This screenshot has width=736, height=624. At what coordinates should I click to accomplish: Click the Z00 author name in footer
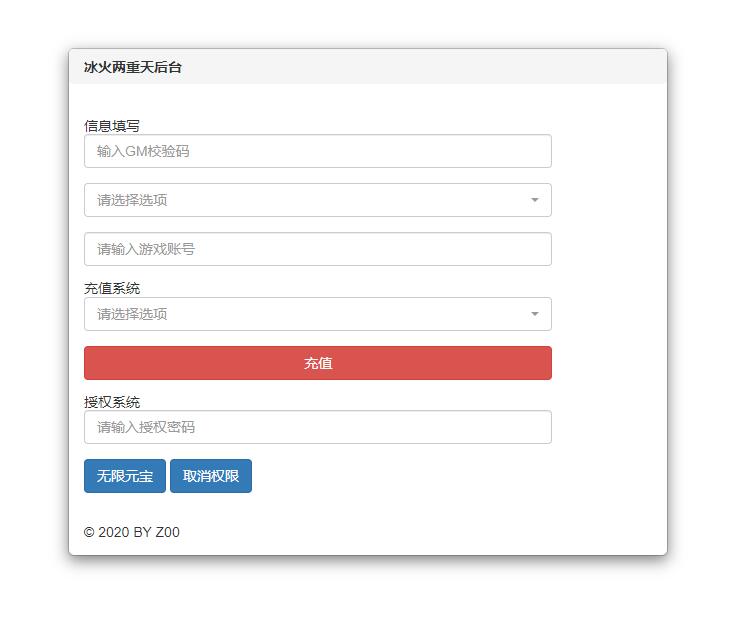(168, 532)
